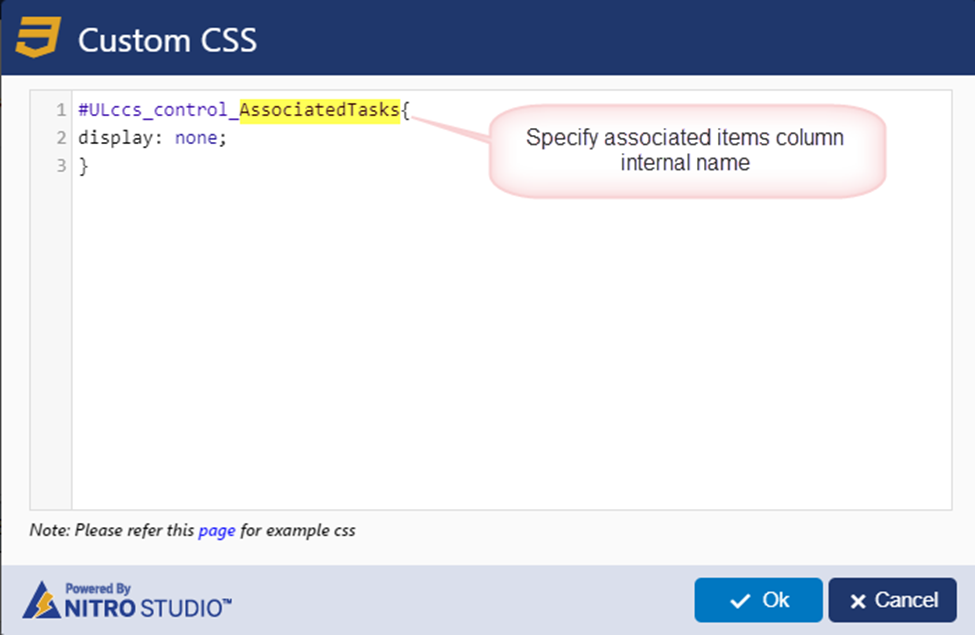Image resolution: width=975 pixels, height=635 pixels.
Task: Click the Custom CSS dialog title
Action: [x=167, y=40]
